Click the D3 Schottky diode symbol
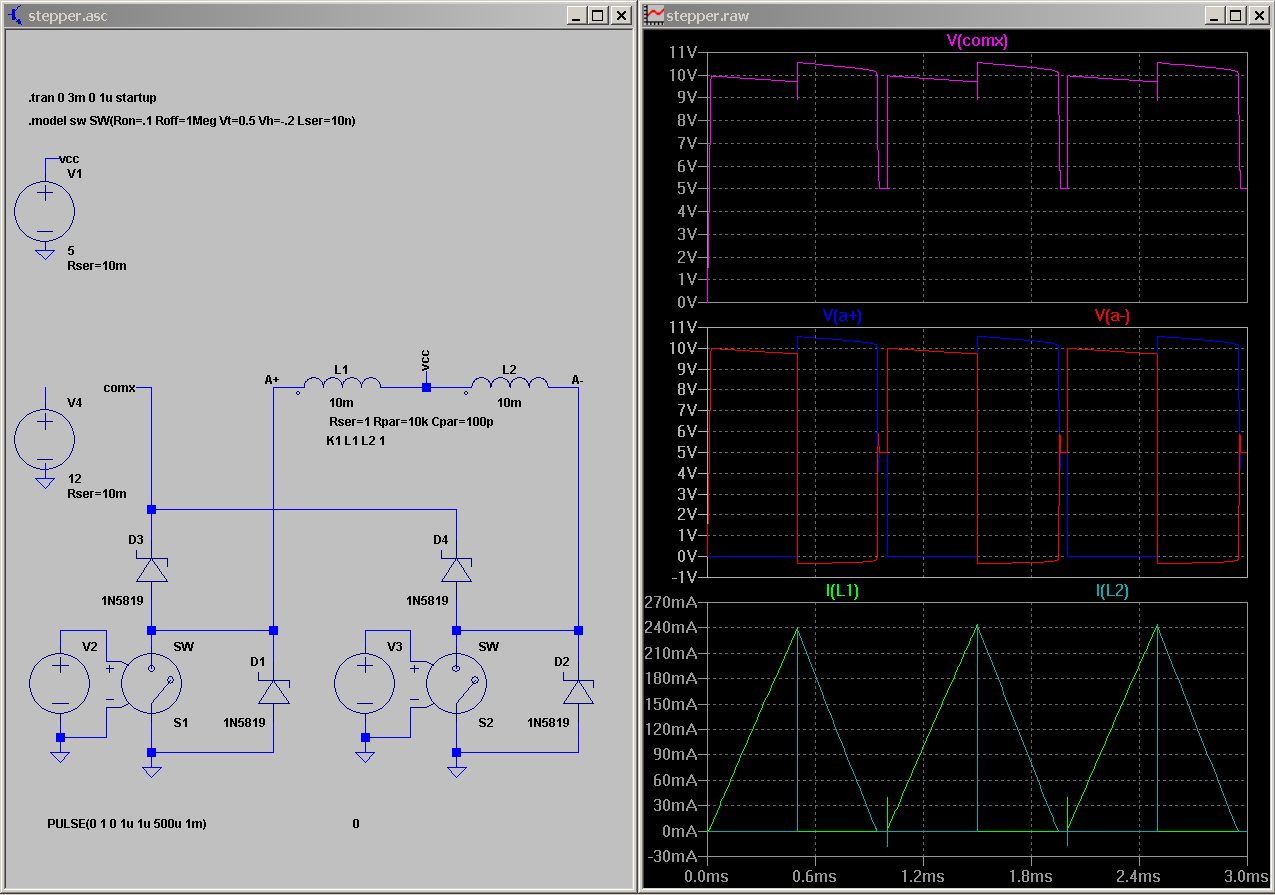 151,570
